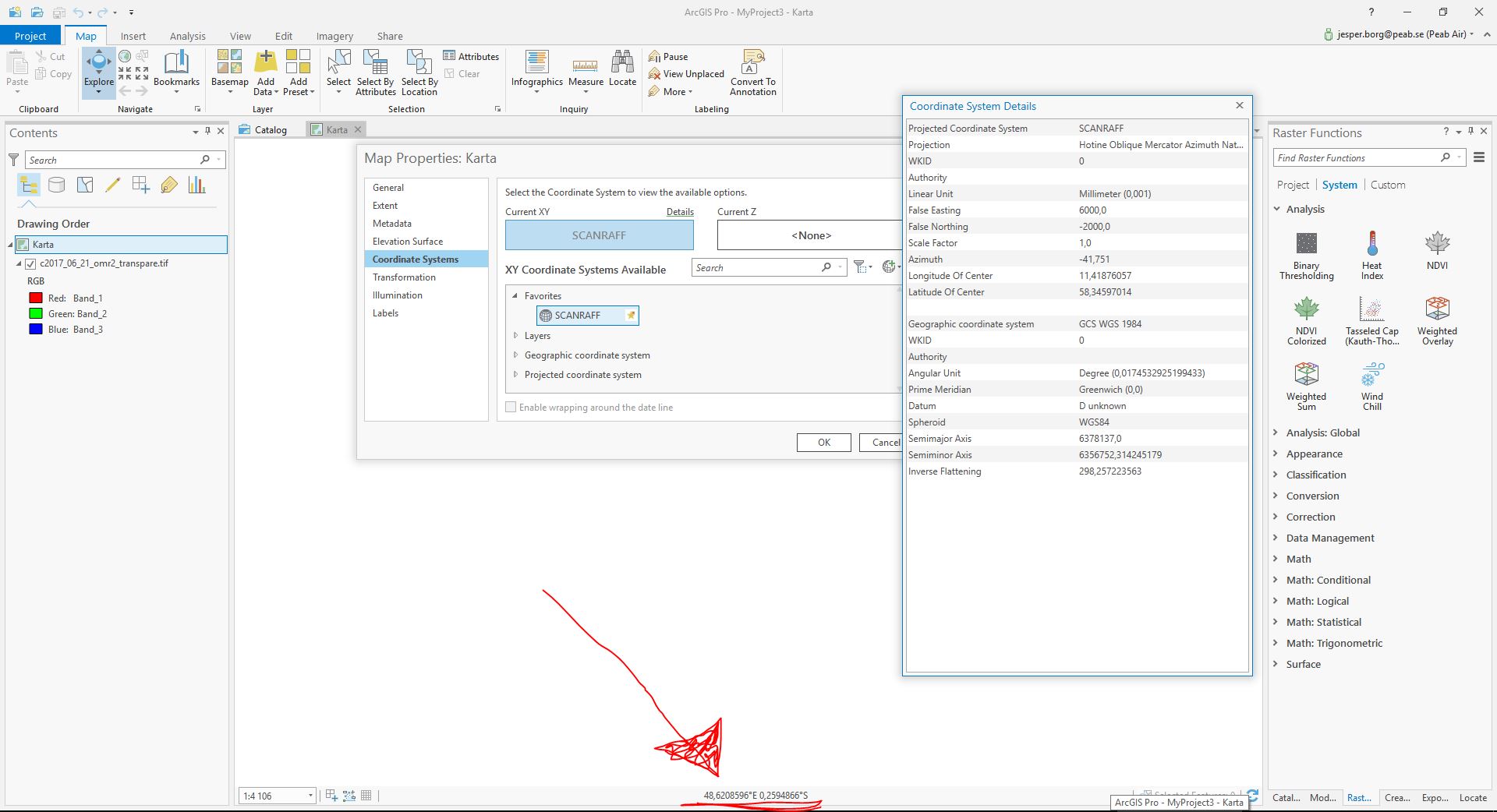Open the Heat Index raster function
This screenshot has height=812, width=1497.
point(1372,256)
